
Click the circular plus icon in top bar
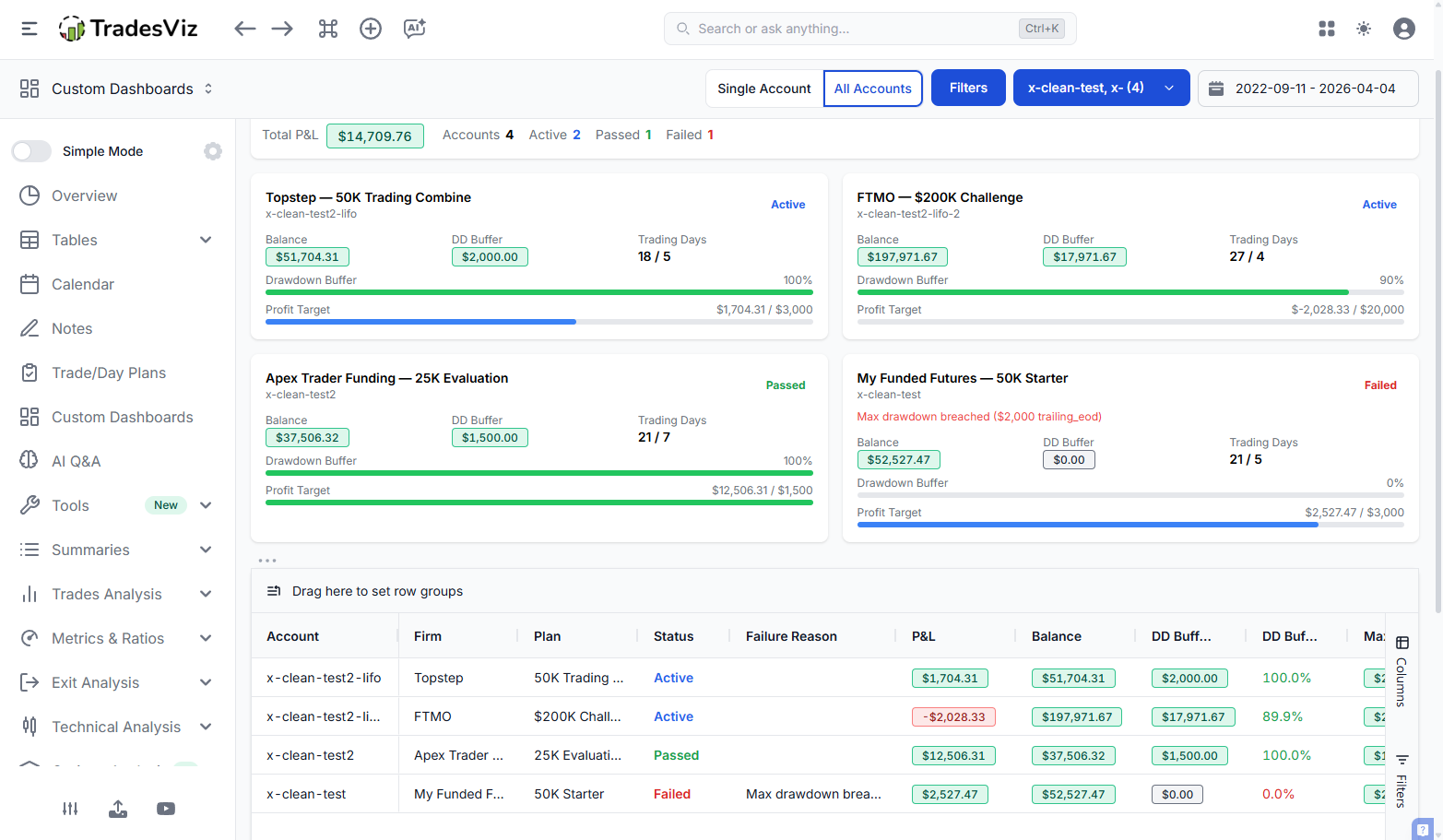(371, 29)
